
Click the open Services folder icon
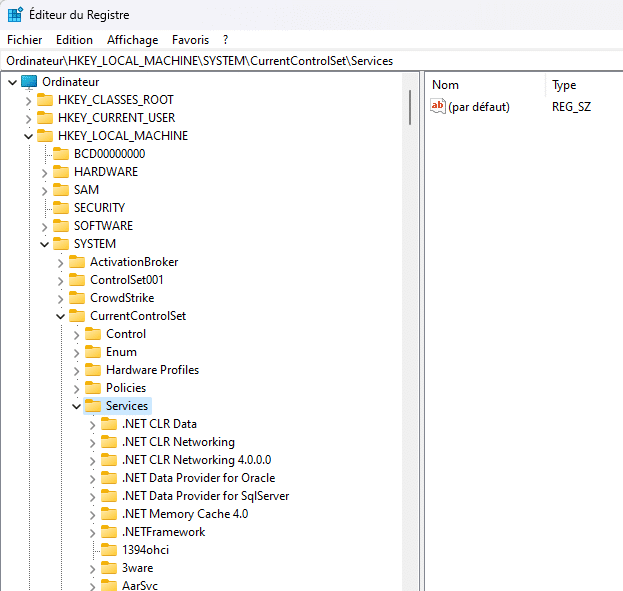coord(93,406)
